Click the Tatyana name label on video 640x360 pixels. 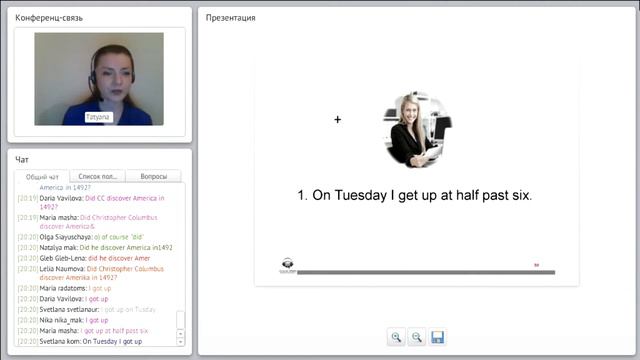98,117
